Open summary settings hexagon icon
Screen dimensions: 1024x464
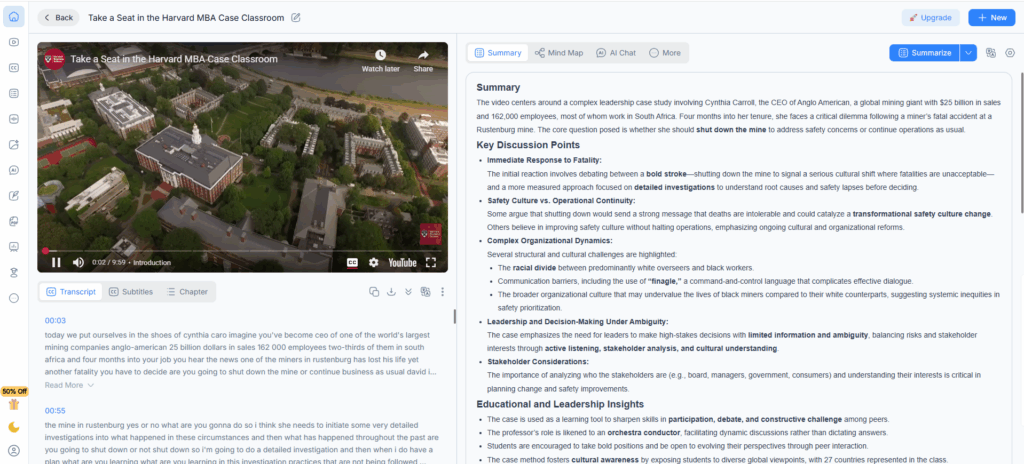(1010, 53)
